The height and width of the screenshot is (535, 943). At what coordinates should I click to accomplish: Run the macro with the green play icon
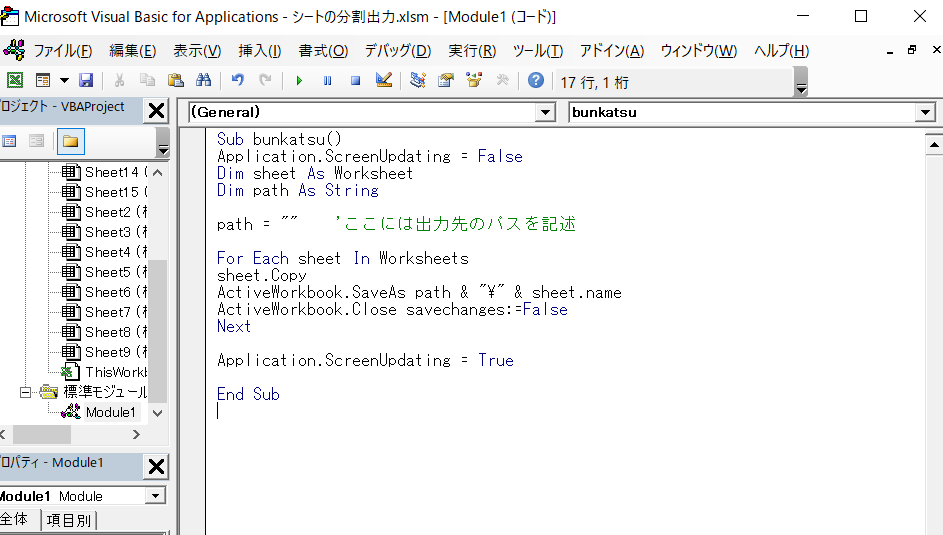(299, 80)
